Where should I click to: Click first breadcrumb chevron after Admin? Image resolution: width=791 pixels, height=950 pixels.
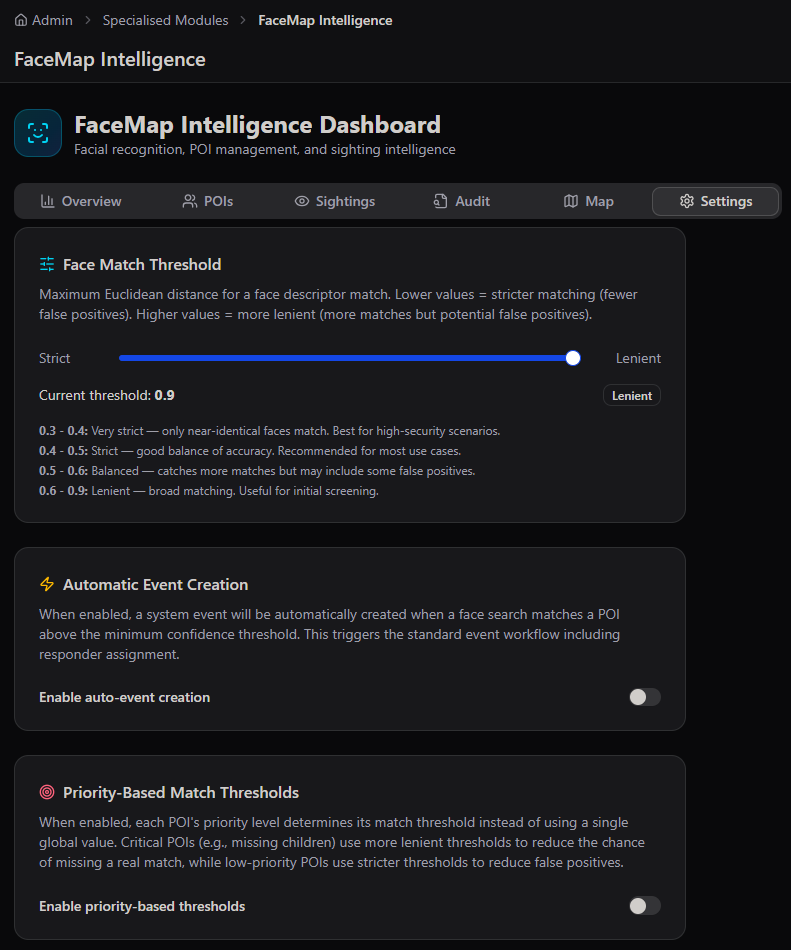coord(88,21)
